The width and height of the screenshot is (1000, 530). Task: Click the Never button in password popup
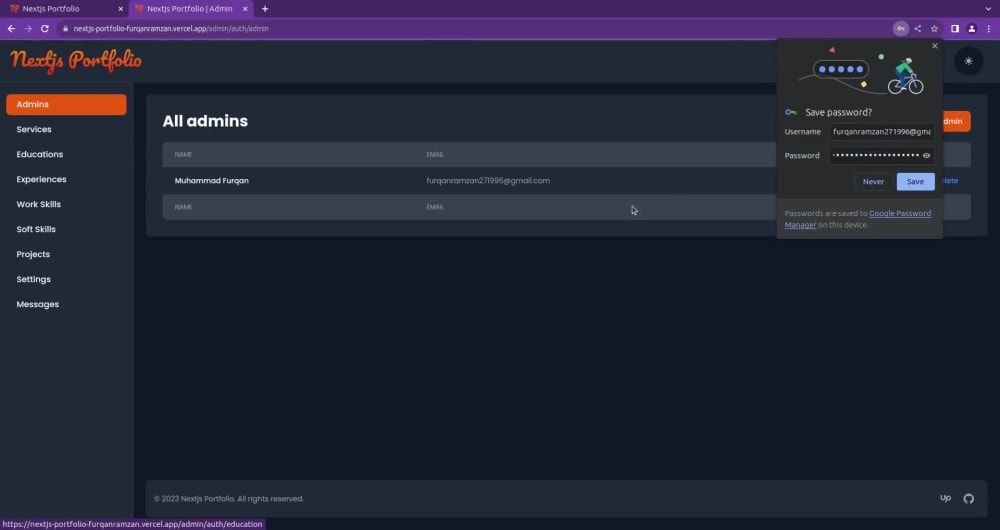point(873,182)
